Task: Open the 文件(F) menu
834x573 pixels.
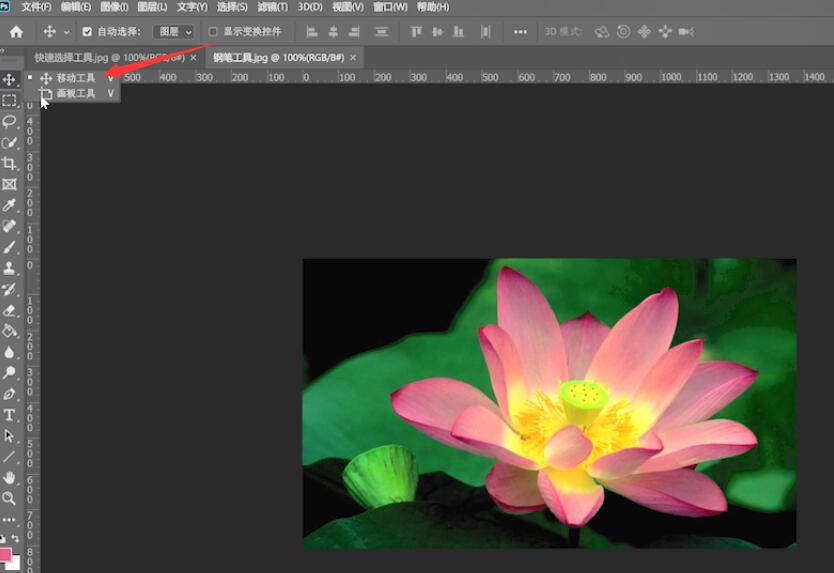Action: (36, 7)
